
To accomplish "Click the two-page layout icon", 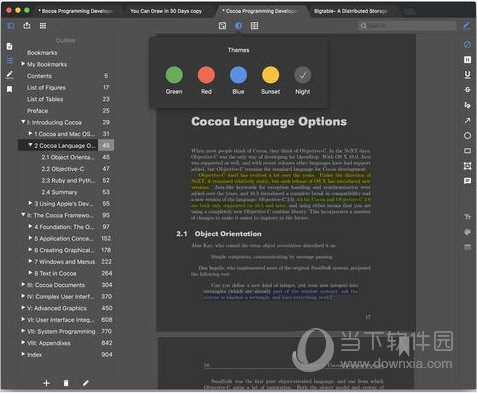I will tap(254, 26).
